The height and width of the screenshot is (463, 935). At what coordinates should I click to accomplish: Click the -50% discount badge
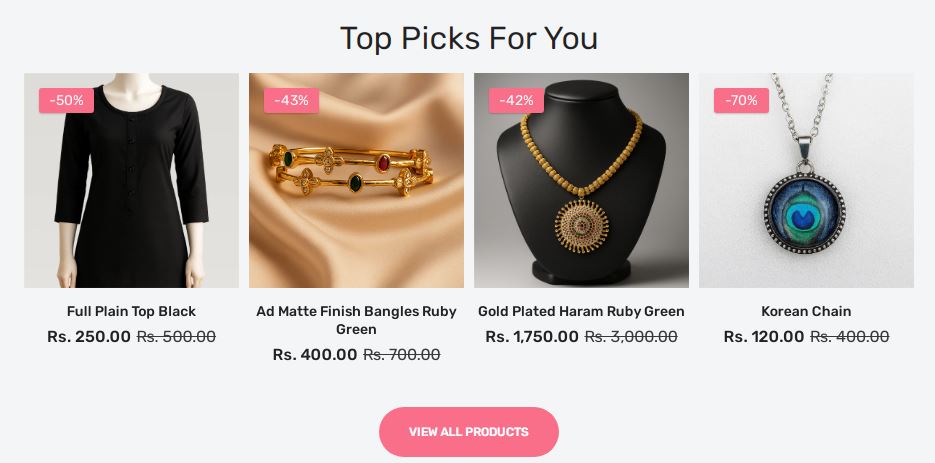click(66, 100)
